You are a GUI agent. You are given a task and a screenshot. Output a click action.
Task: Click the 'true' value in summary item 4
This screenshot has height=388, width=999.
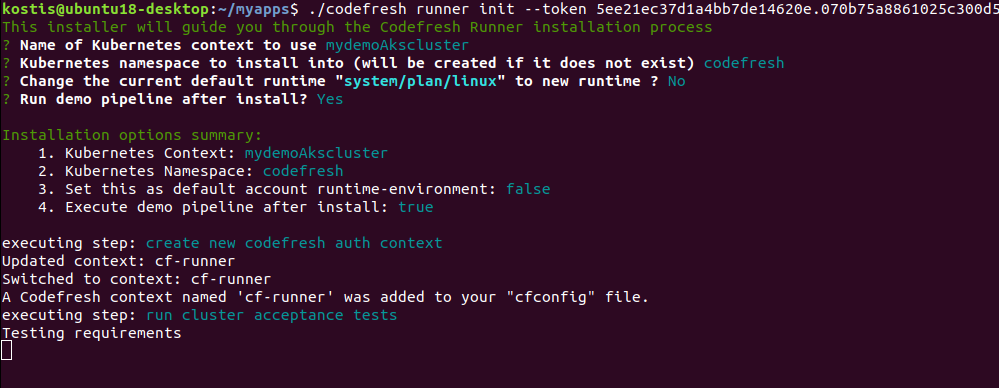tap(415, 207)
